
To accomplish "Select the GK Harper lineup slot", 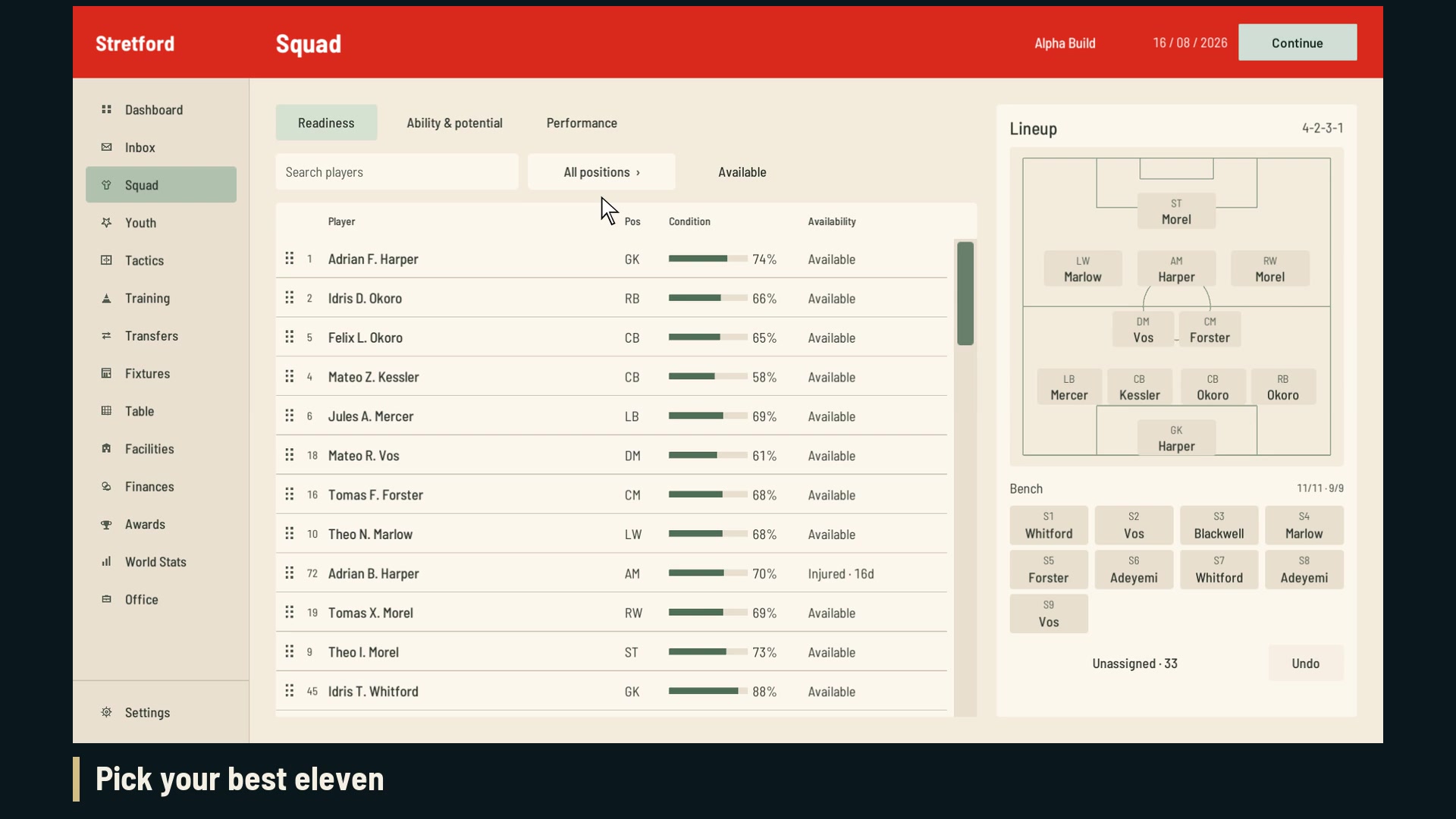I will pos(1176,438).
